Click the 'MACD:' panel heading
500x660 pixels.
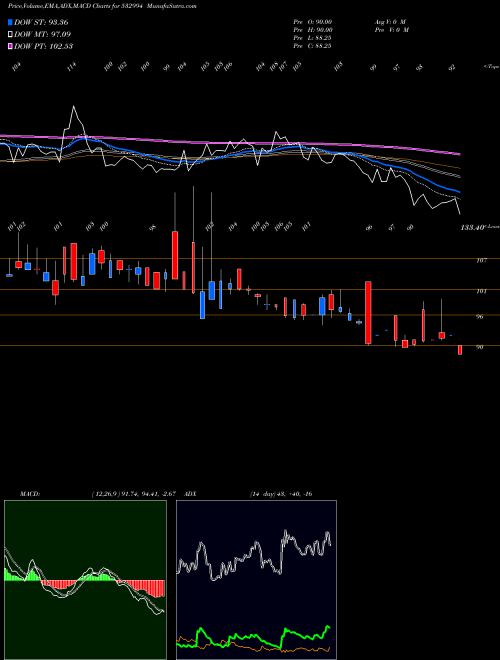(x=30, y=494)
